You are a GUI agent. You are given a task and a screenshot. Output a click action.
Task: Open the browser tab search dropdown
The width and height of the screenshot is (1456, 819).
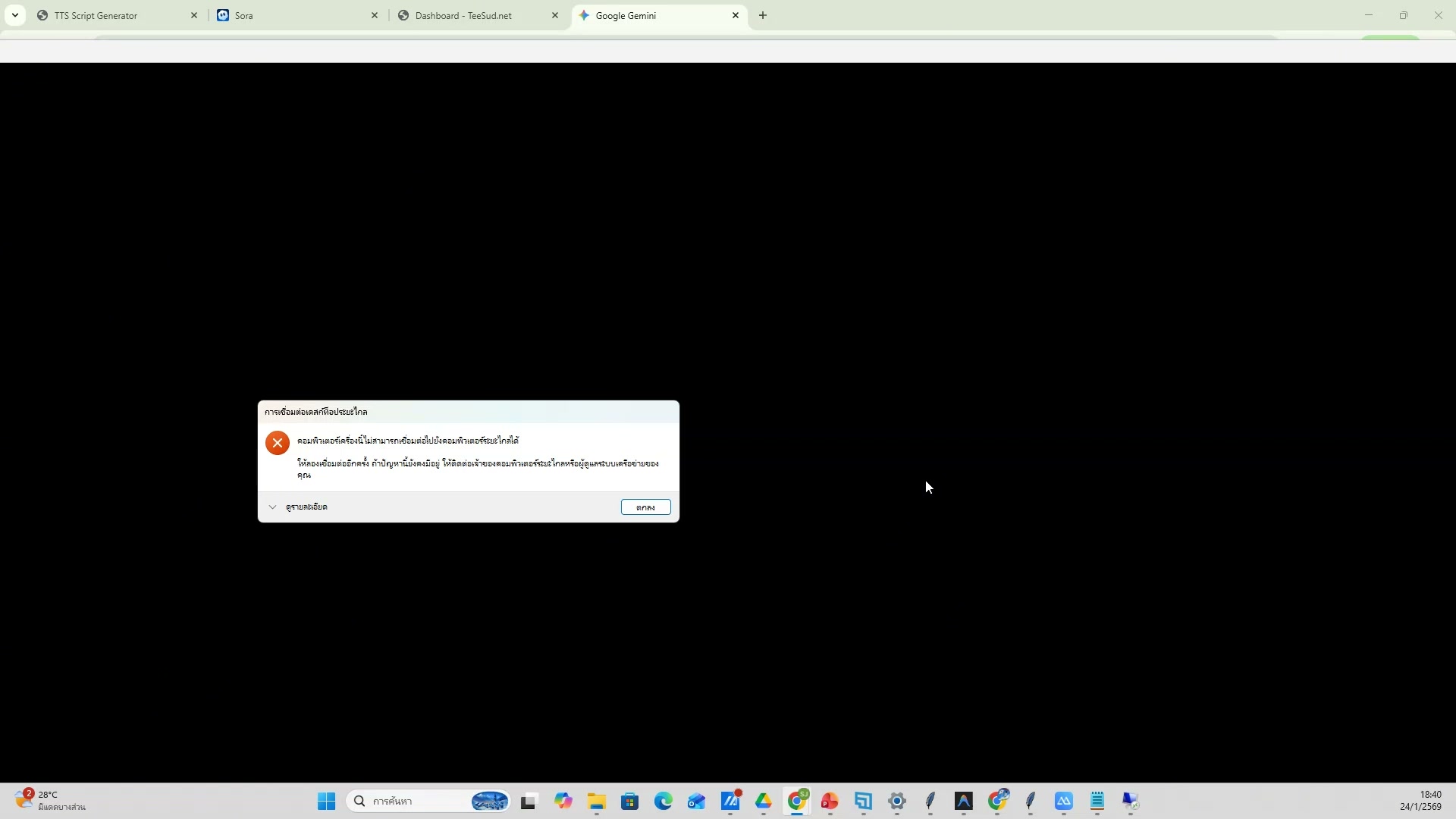(x=14, y=14)
